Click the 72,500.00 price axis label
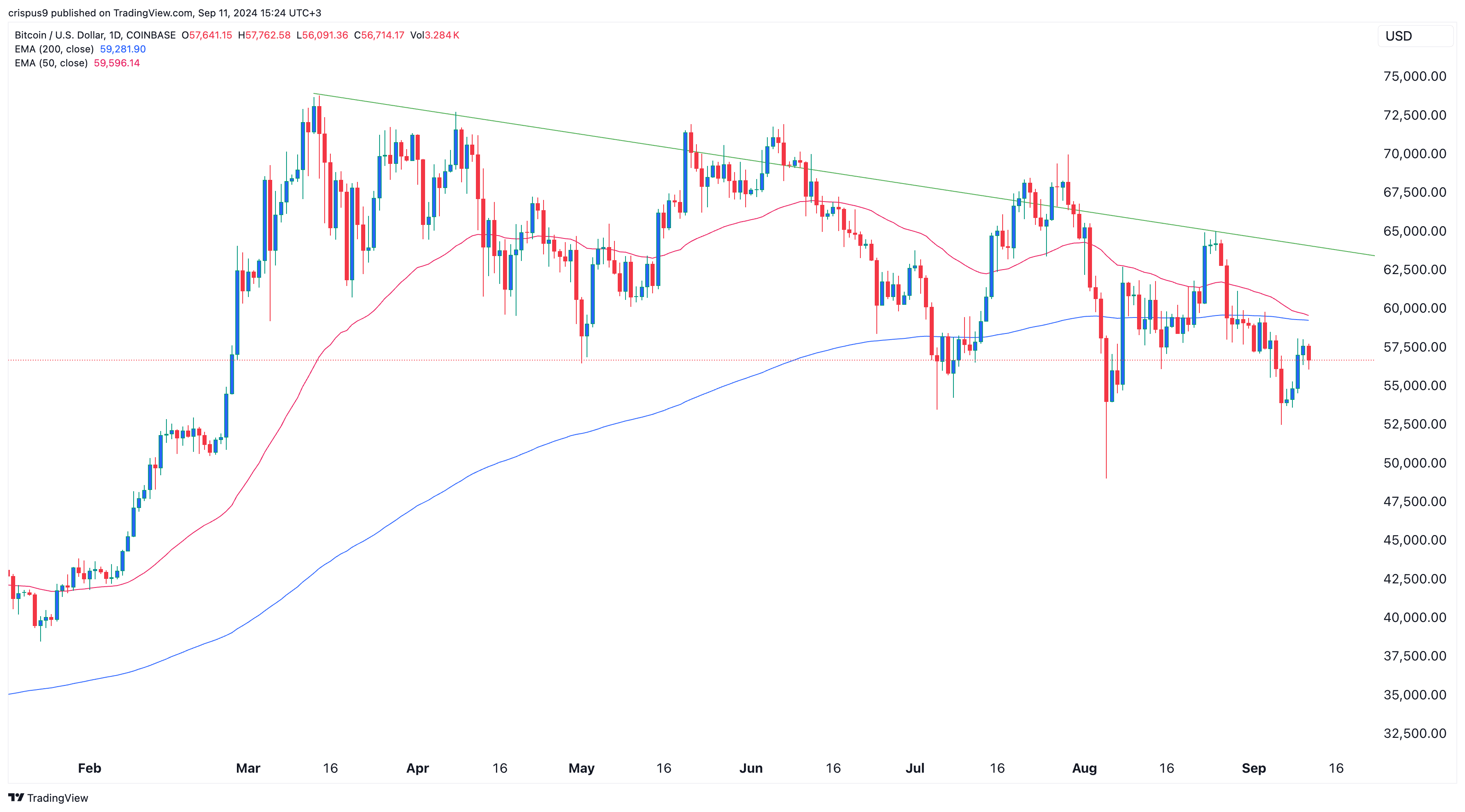Viewport: 1465px width, 812px height. tap(1415, 115)
